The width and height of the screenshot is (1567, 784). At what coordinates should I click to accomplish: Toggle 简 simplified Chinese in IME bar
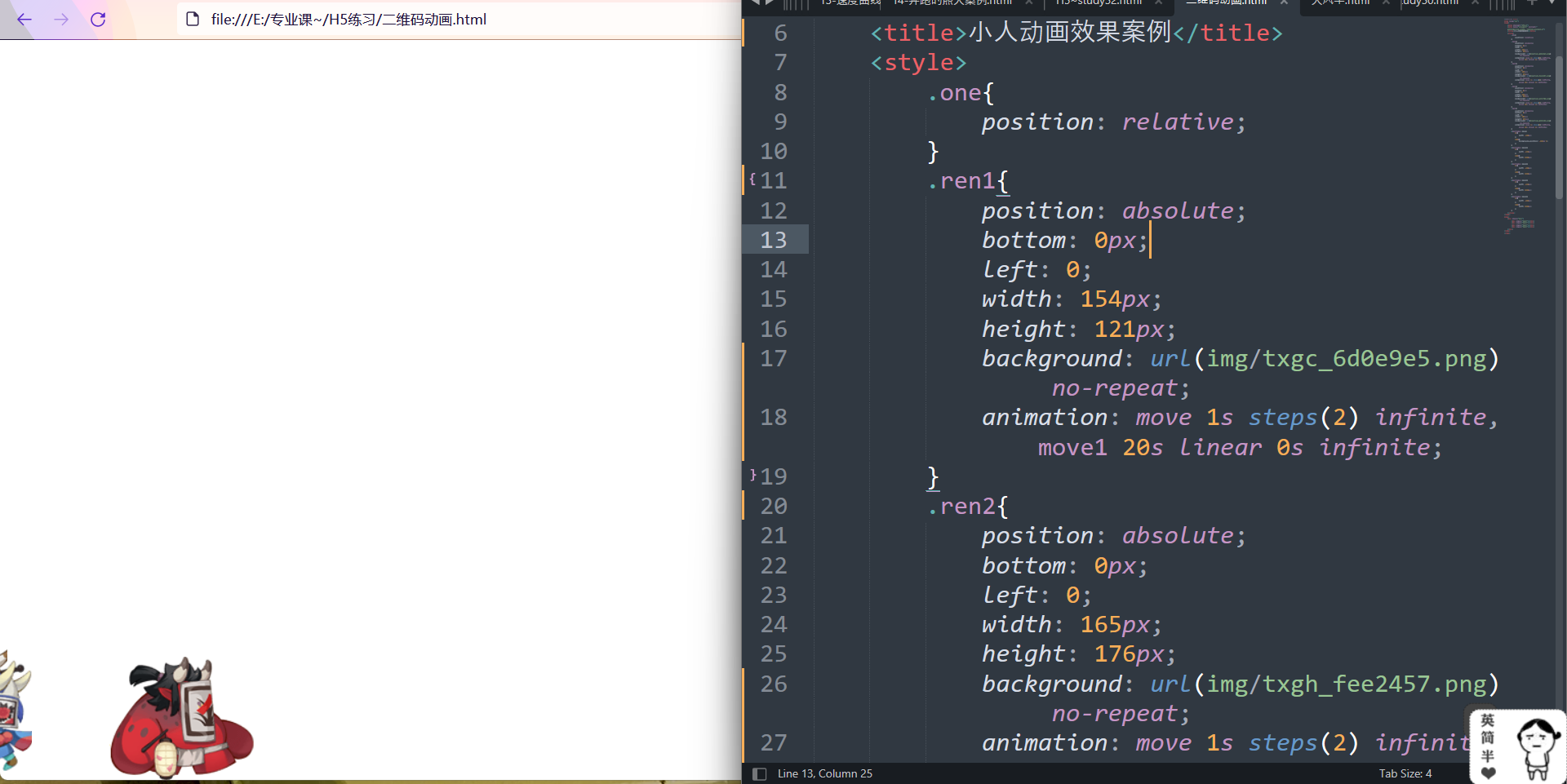coord(1487,737)
